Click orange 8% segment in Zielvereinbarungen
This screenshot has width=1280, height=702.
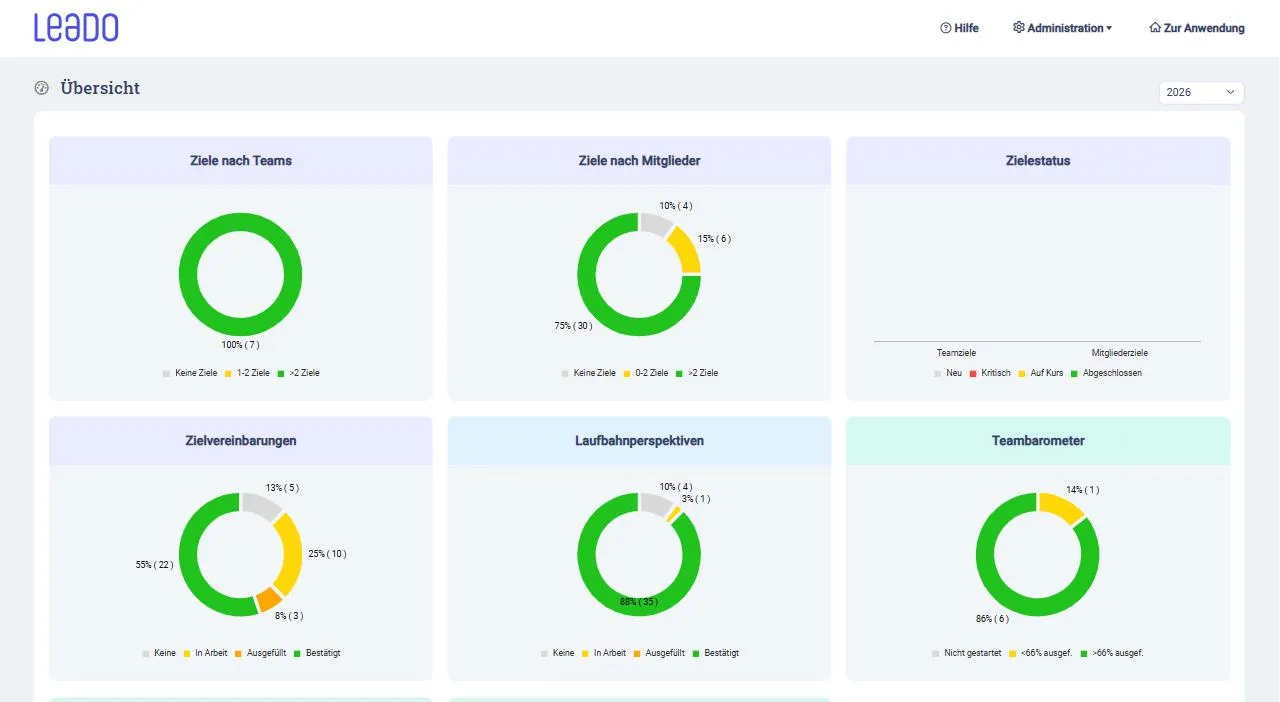pos(268,600)
